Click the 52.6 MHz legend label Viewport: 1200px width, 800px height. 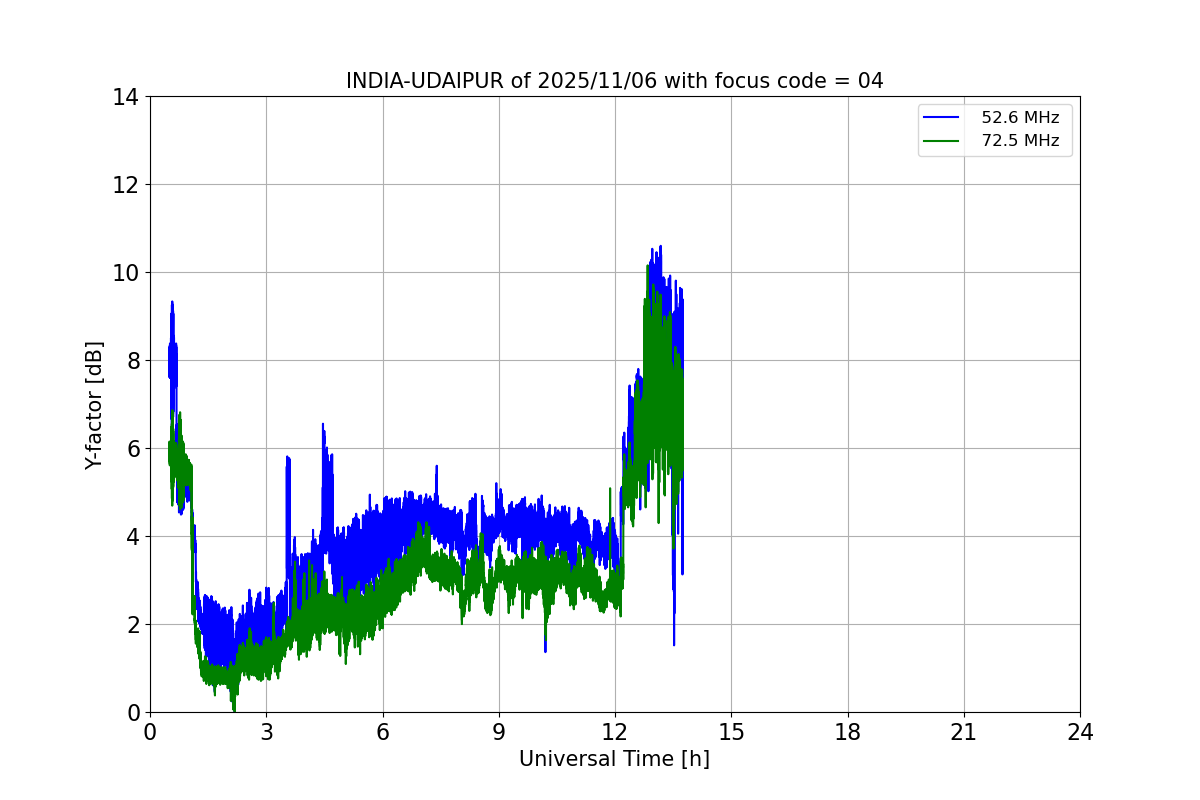pyautogui.click(x=1020, y=117)
